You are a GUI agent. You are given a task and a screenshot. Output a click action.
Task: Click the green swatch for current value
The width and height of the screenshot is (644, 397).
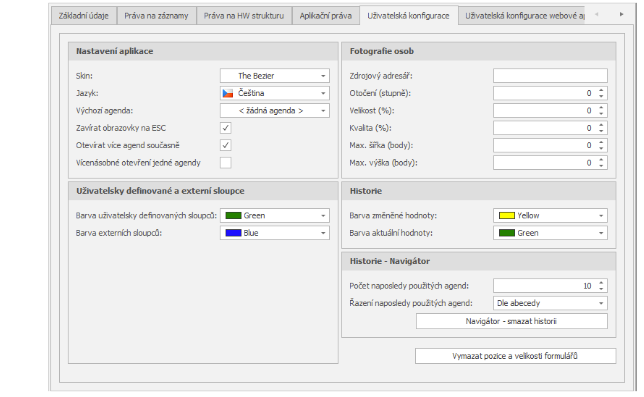coord(506,233)
